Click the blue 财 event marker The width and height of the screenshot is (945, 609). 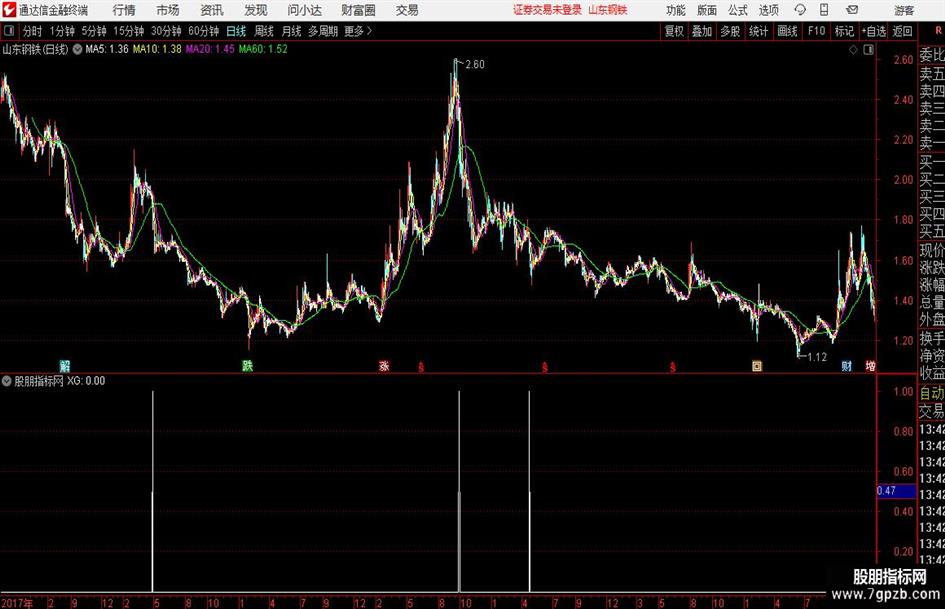[x=847, y=365]
